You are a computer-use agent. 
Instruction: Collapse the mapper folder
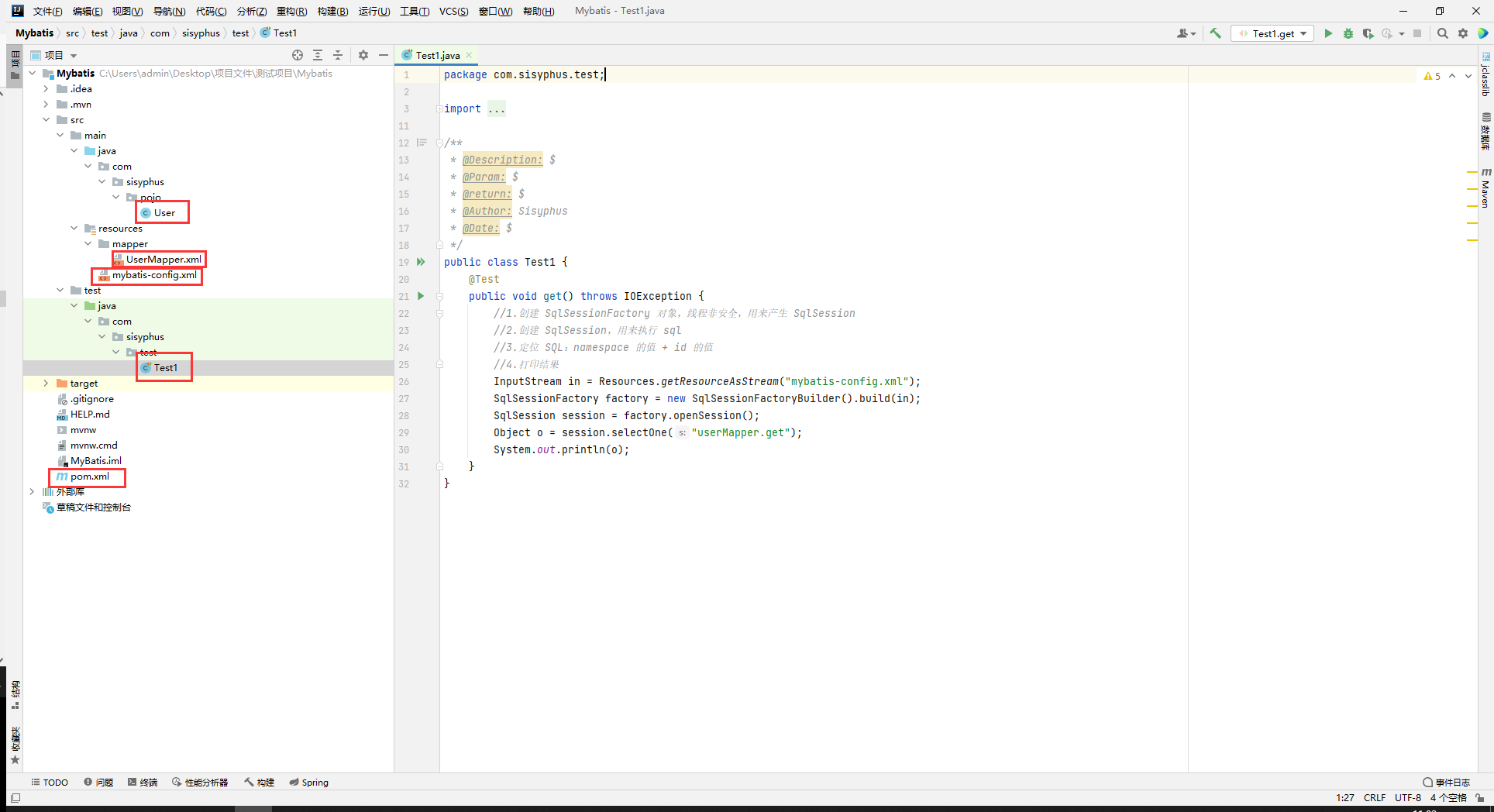click(88, 243)
